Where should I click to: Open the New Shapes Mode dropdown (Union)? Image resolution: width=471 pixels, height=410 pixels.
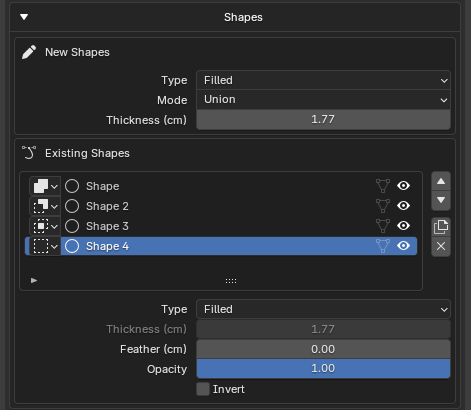coord(323,100)
